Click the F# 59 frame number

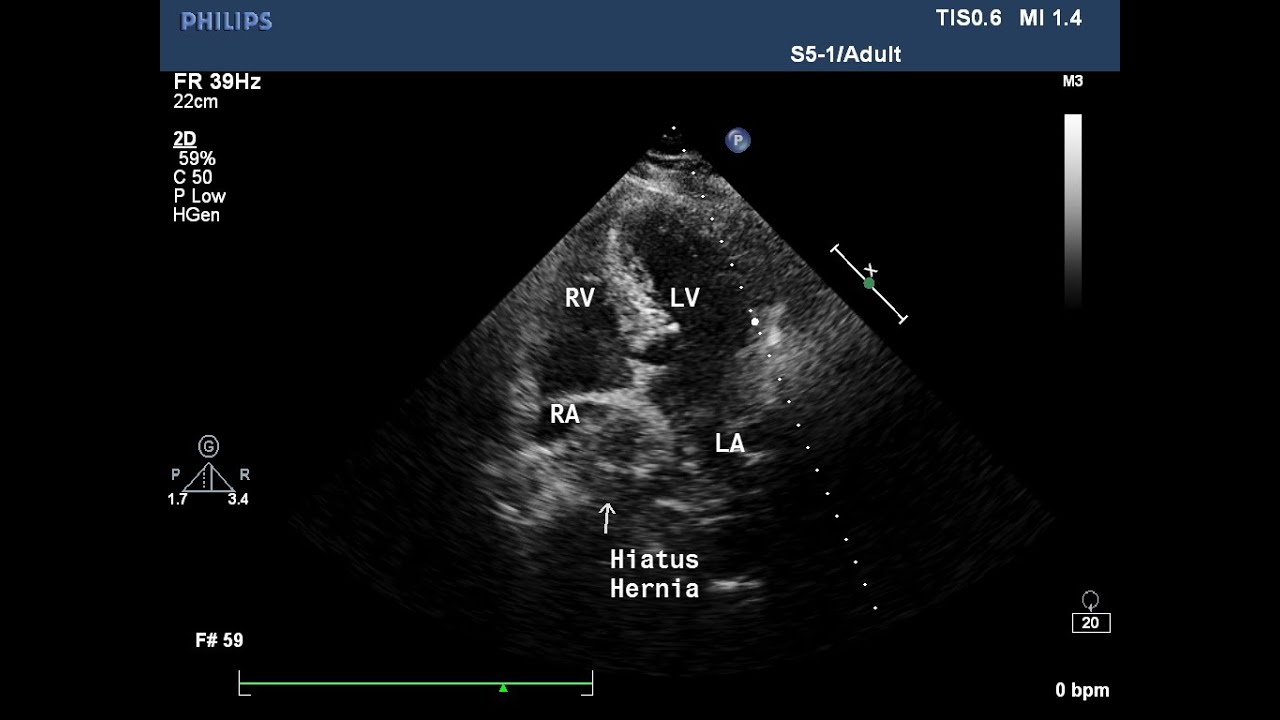[x=219, y=640]
